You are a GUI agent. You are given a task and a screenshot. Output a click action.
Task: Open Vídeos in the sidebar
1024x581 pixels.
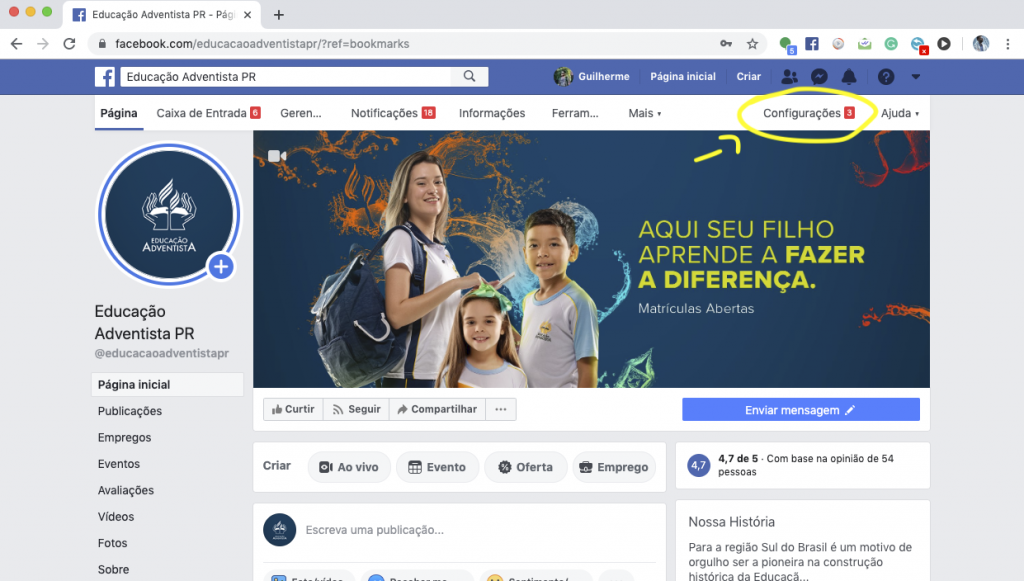click(116, 516)
